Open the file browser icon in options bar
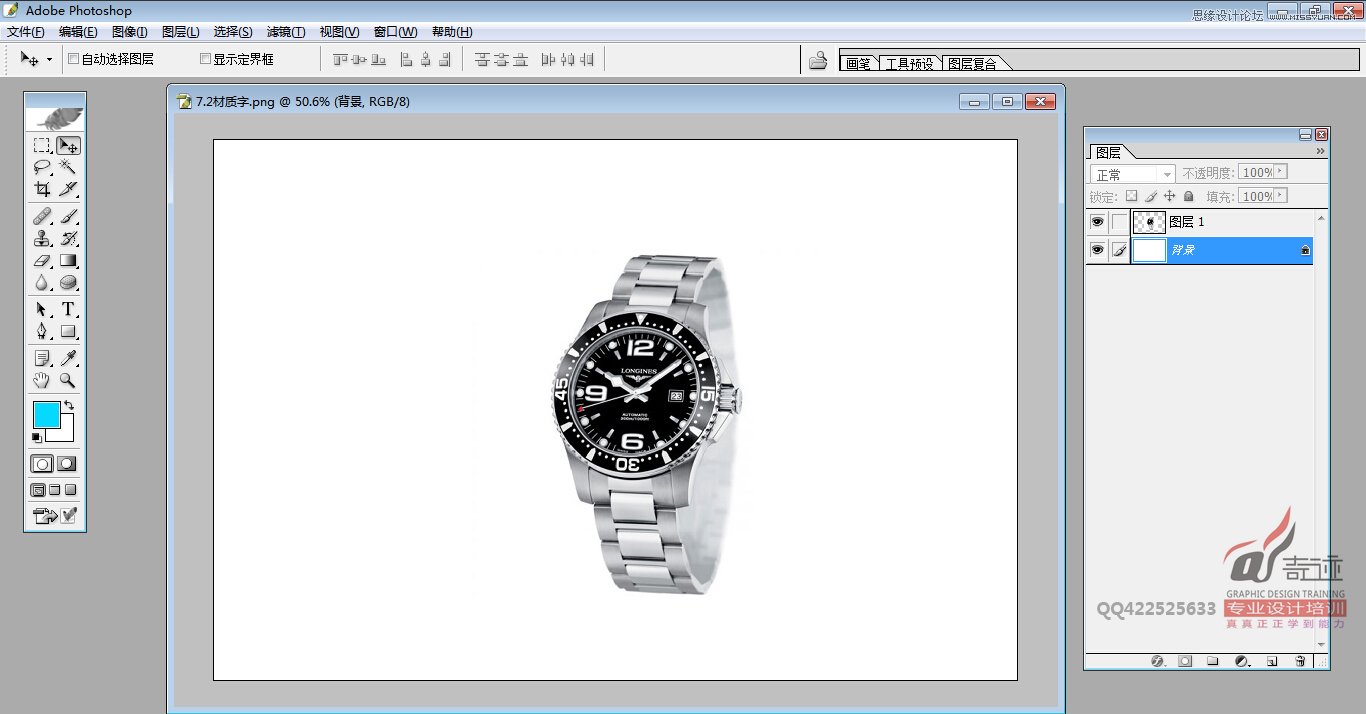This screenshot has width=1366, height=714. [x=818, y=60]
